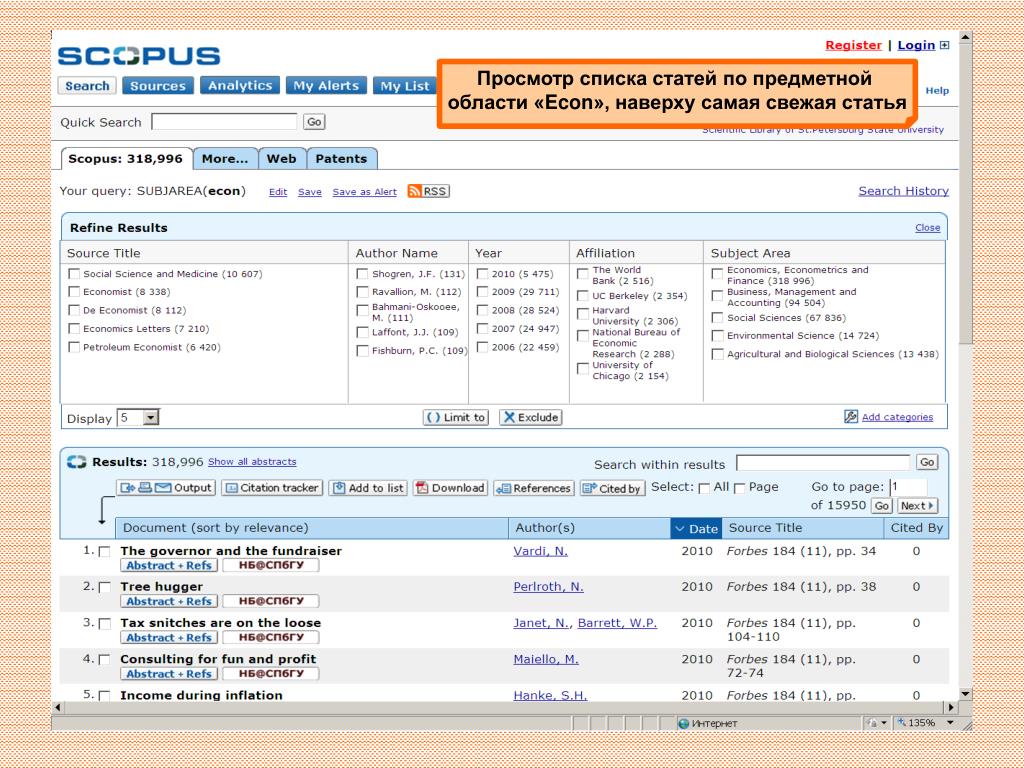Image resolution: width=1024 pixels, height=768 pixels.
Task: Click the References icon button
Action: point(534,488)
